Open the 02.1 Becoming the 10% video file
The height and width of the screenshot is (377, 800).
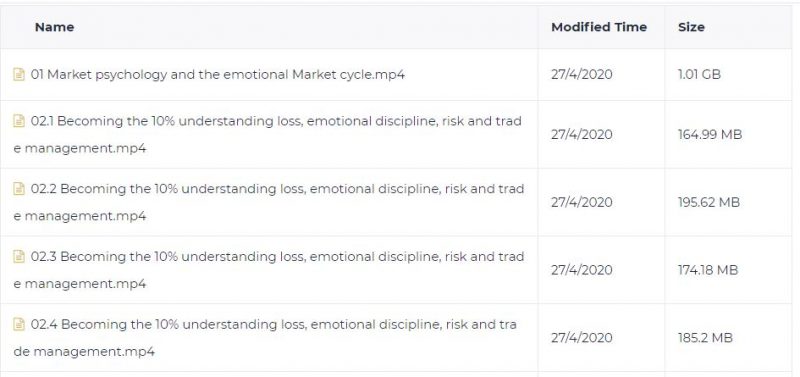(268, 135)
